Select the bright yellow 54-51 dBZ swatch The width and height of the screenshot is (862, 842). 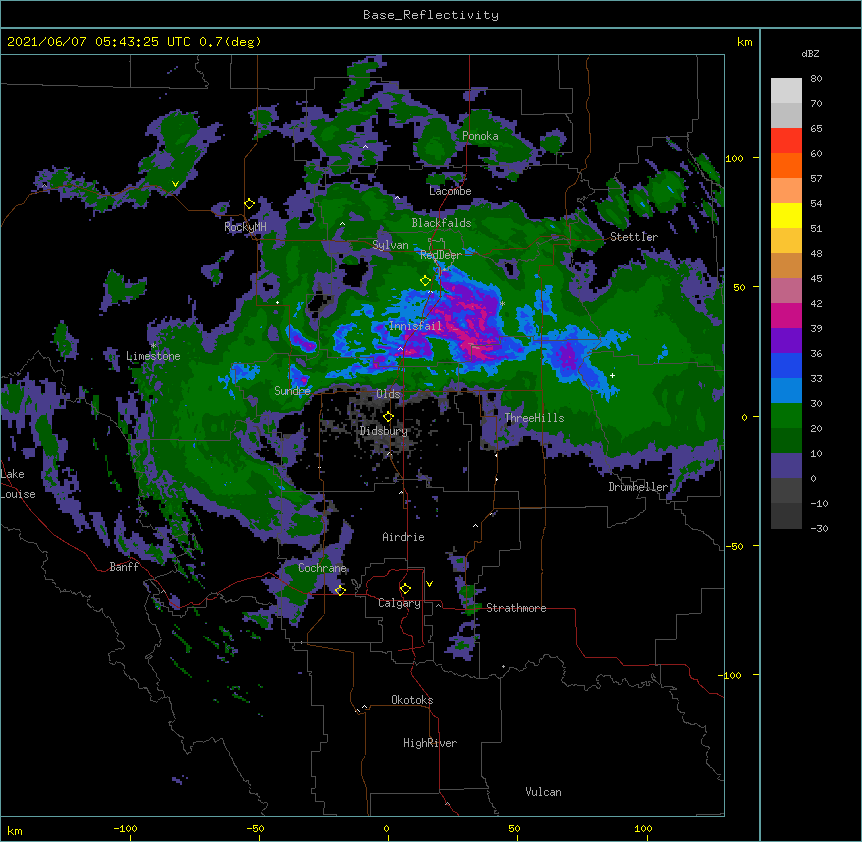[786, 215]
